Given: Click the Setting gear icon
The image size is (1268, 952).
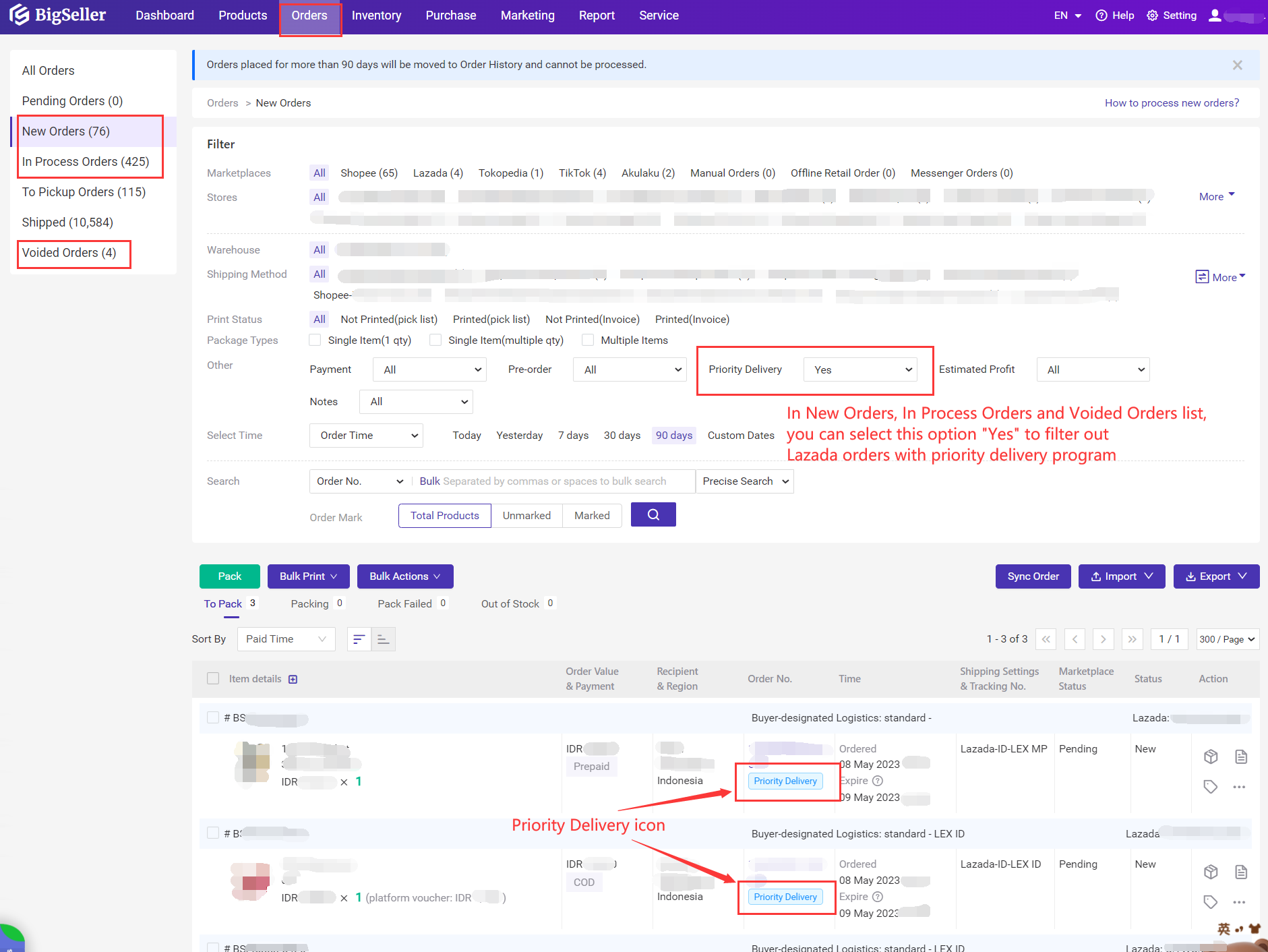Looking at the screenshot, I should coord(1152,15).
